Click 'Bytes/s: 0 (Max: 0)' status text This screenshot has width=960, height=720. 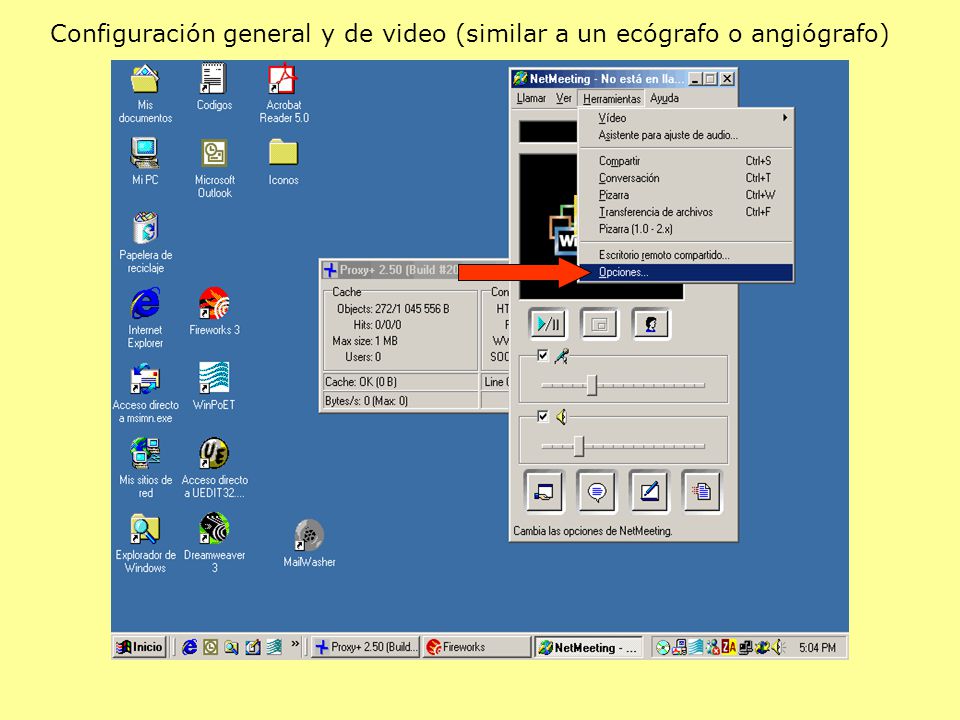click(x=366, y=401)
